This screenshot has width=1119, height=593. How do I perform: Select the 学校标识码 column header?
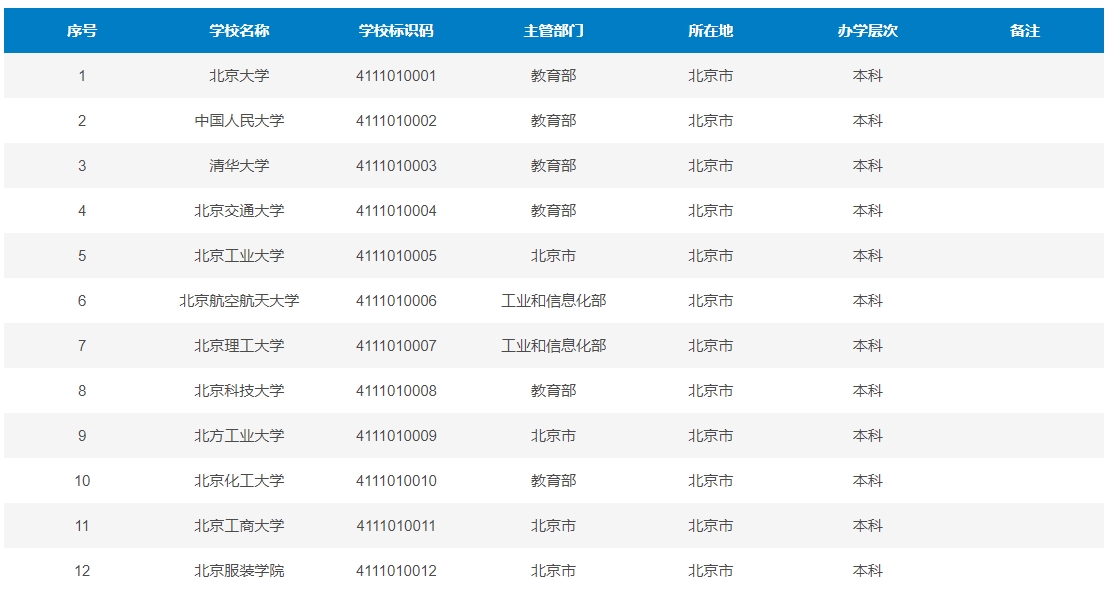point(396,31)
